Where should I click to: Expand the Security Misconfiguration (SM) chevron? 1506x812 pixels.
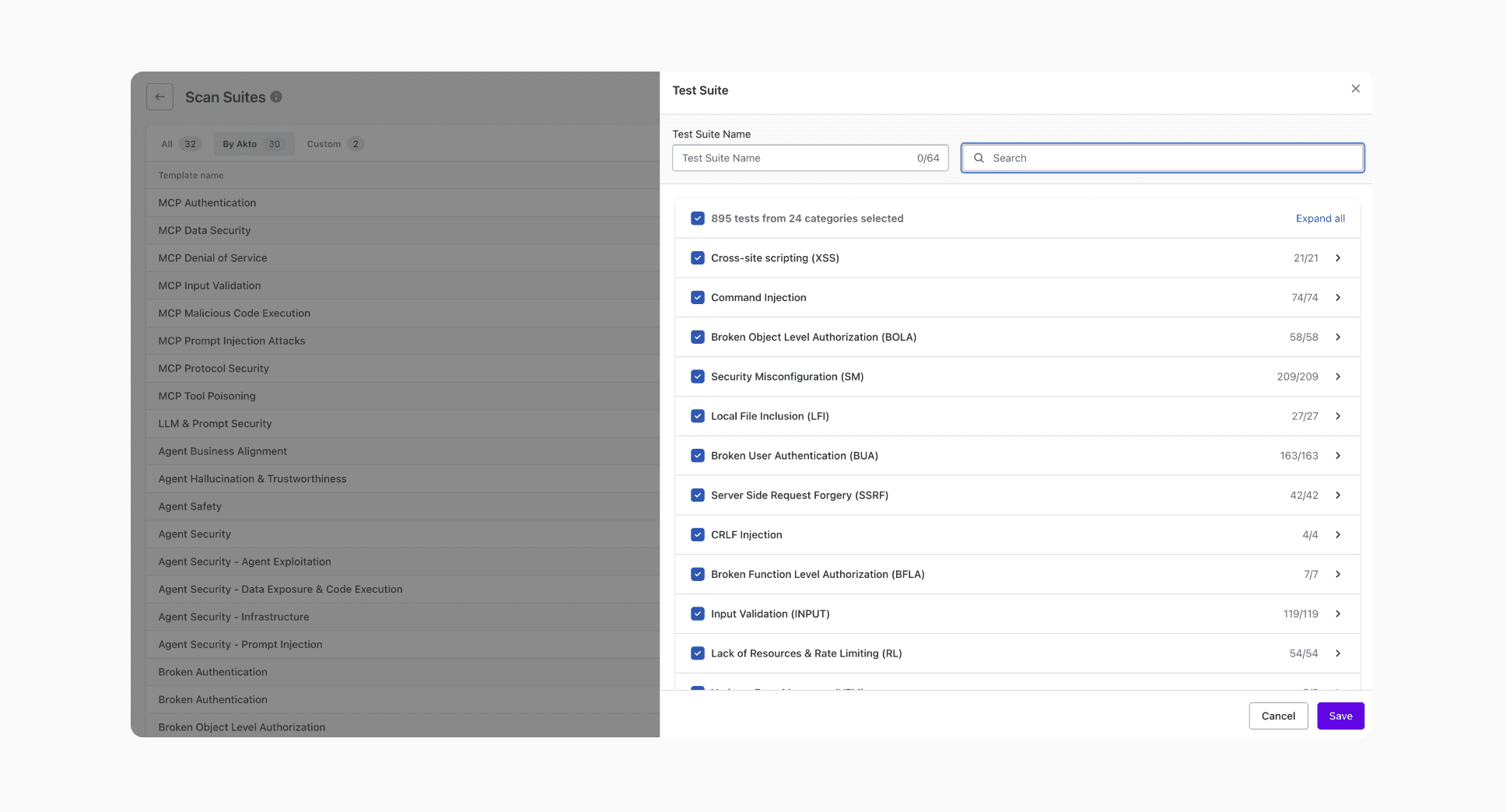[x=1338, y=376]
